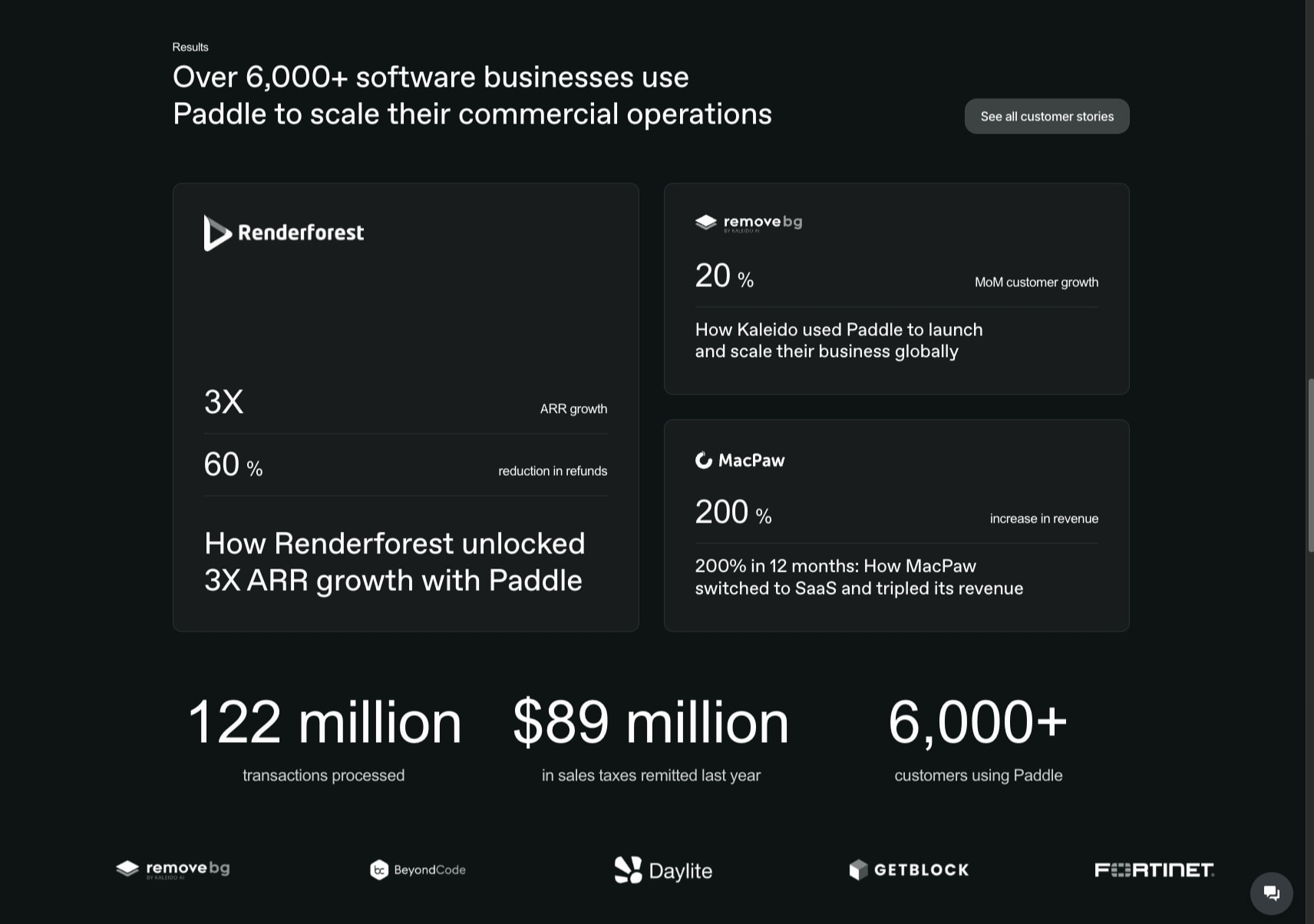
Task: Click the 'reduction in refunds' label
Action: pos(553,471)
